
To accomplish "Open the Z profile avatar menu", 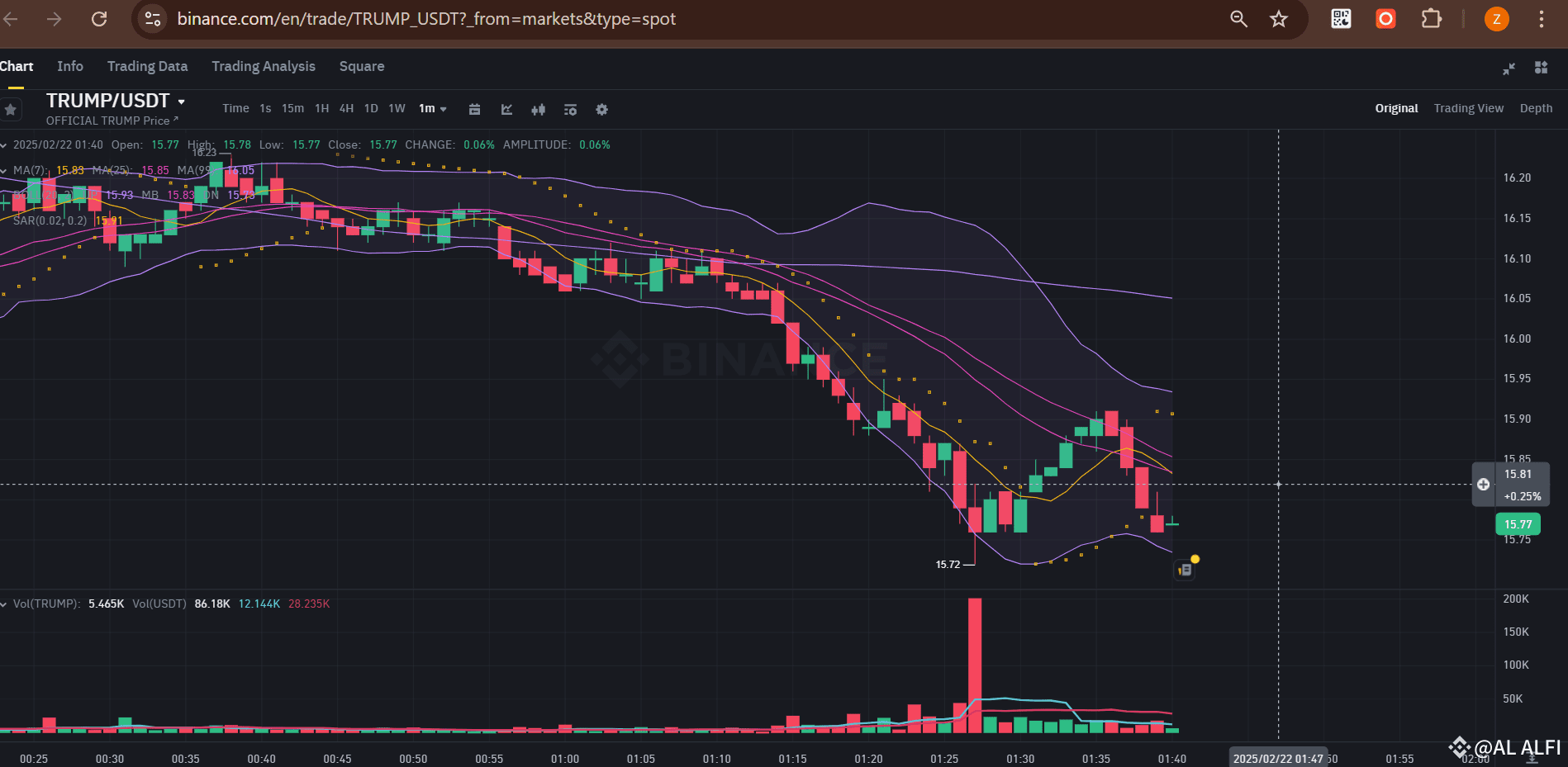I will 1496,19.
